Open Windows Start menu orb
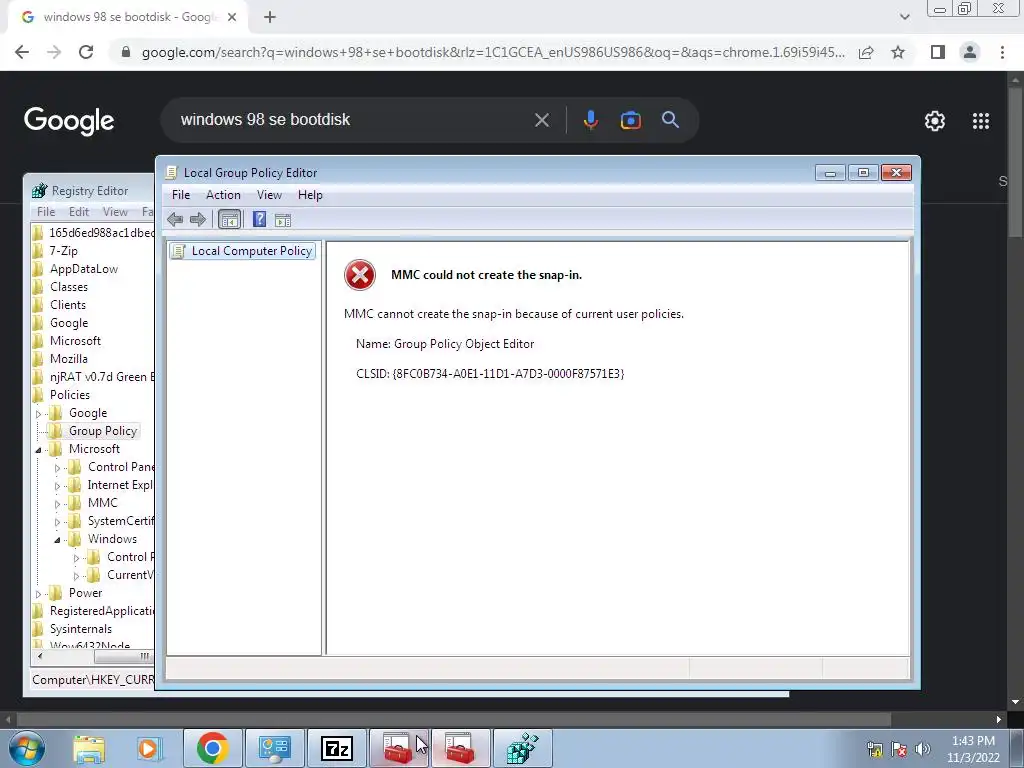Screen dimensions: 1024x768 click(26, 748)
